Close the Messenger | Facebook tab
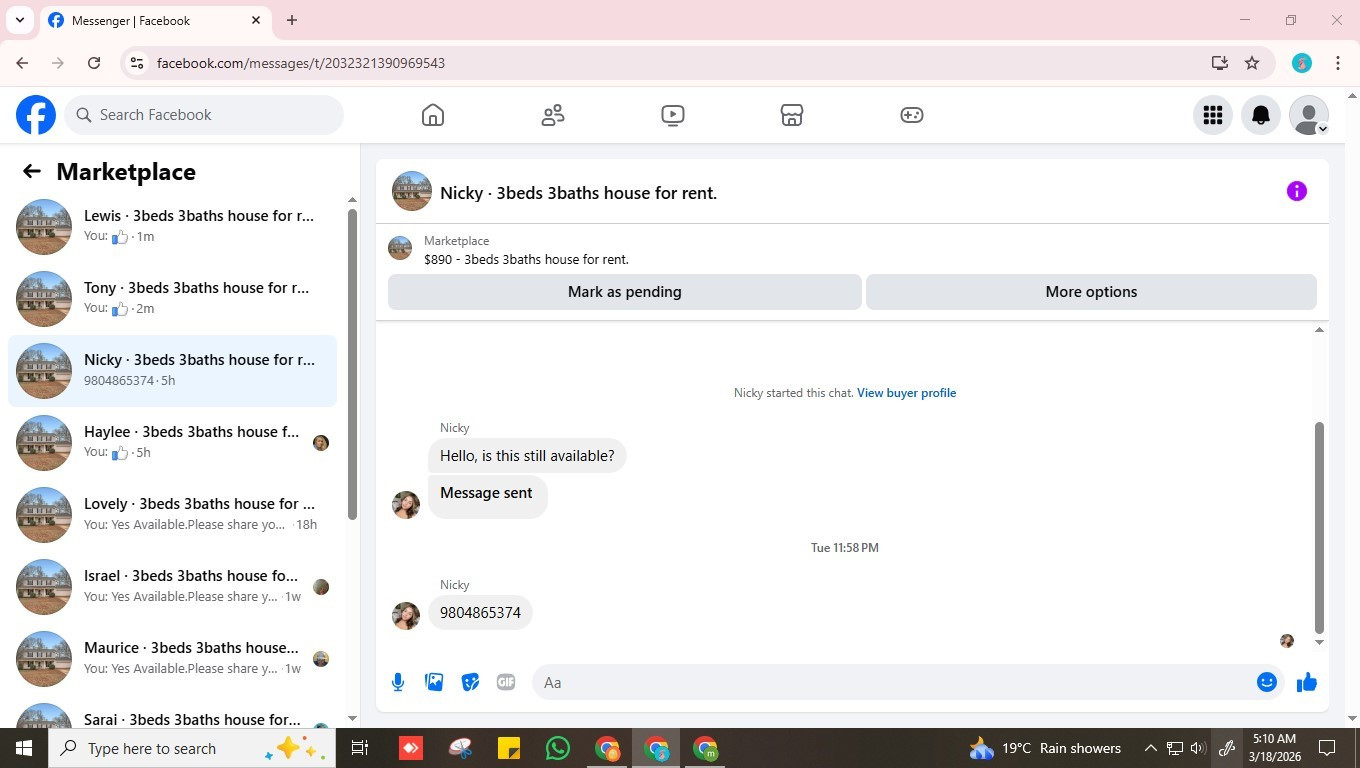 pyautogui.click(x=256, y=20)
